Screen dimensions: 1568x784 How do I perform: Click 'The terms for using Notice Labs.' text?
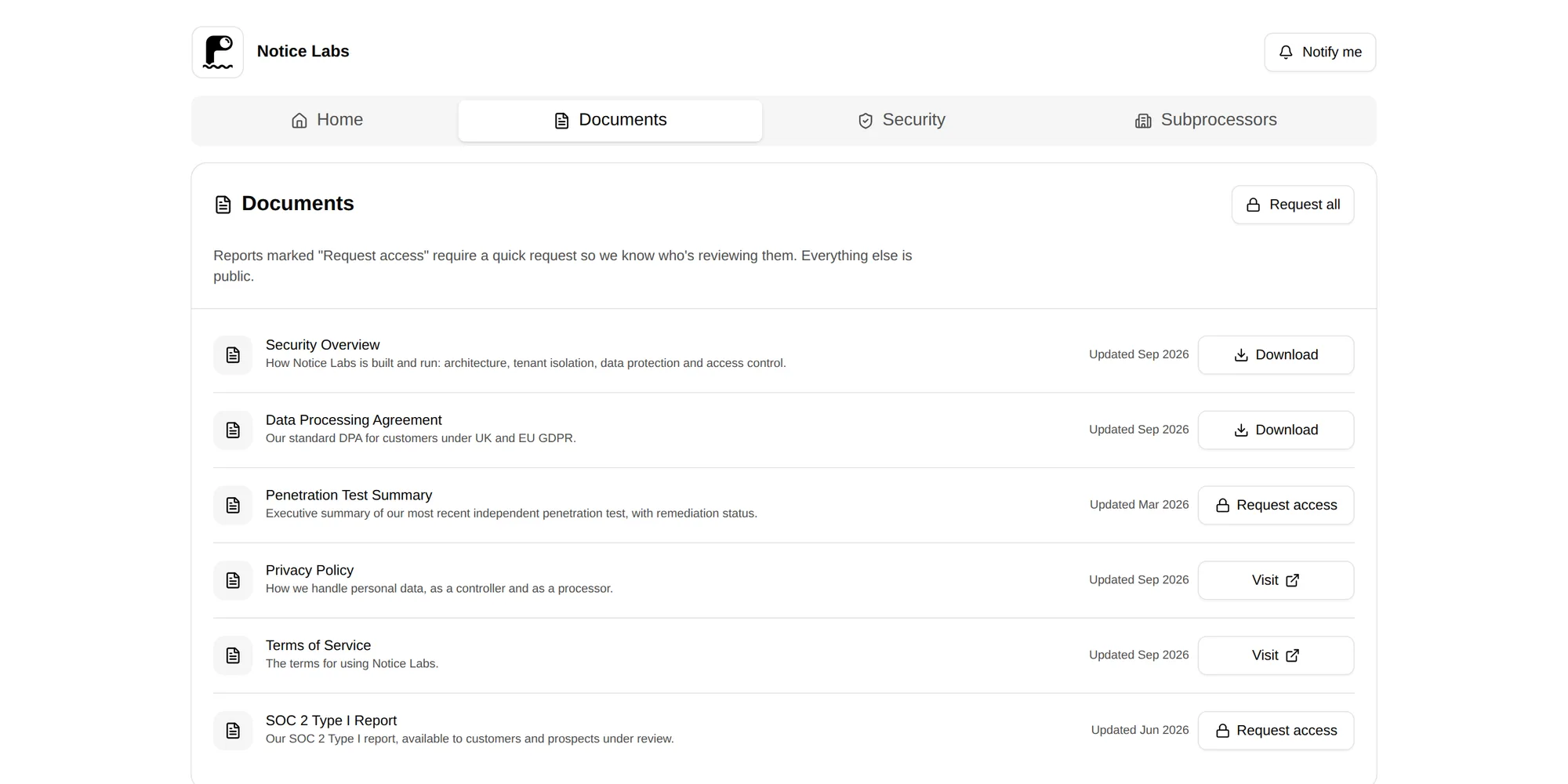[x=352, y=664]
